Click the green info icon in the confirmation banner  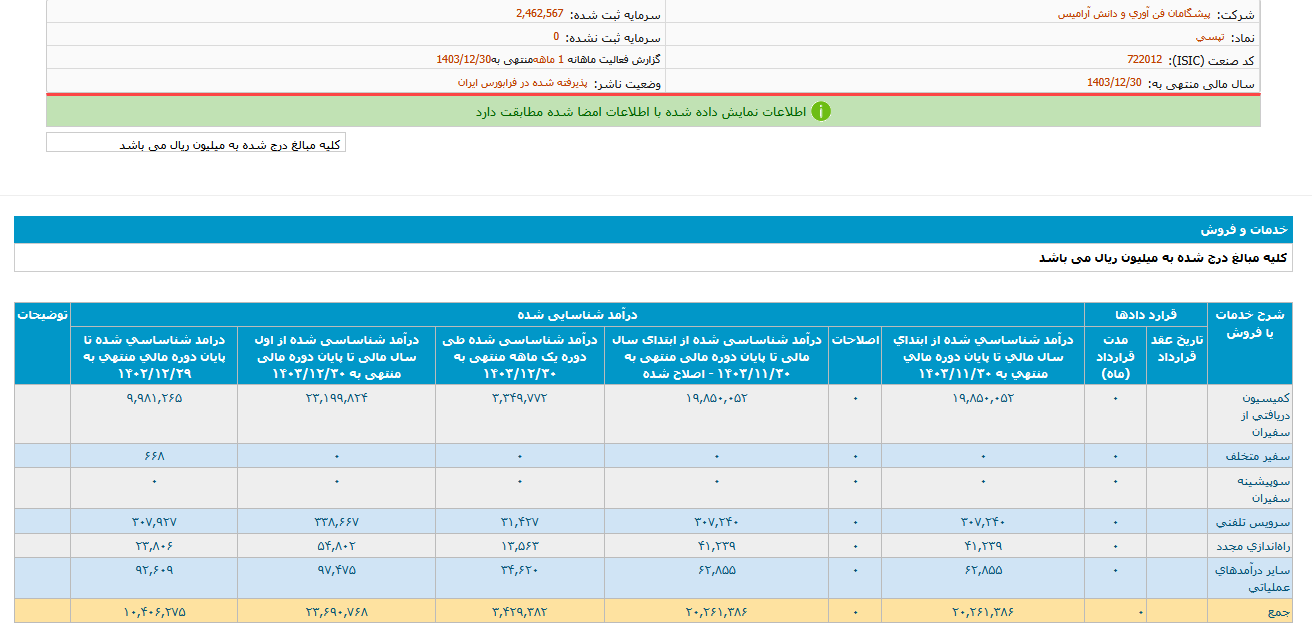822,112
